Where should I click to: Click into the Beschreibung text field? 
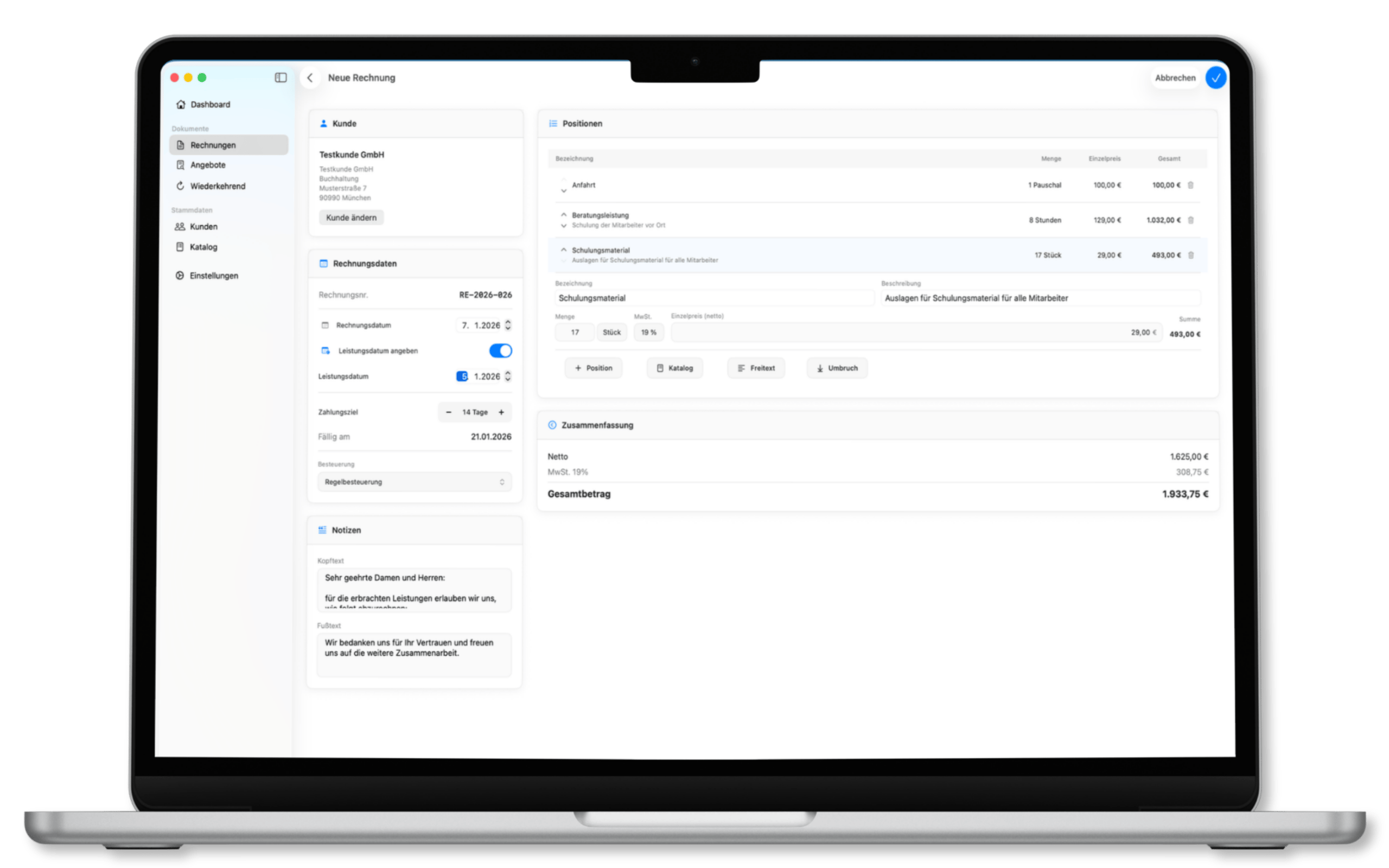[1039, 298]
